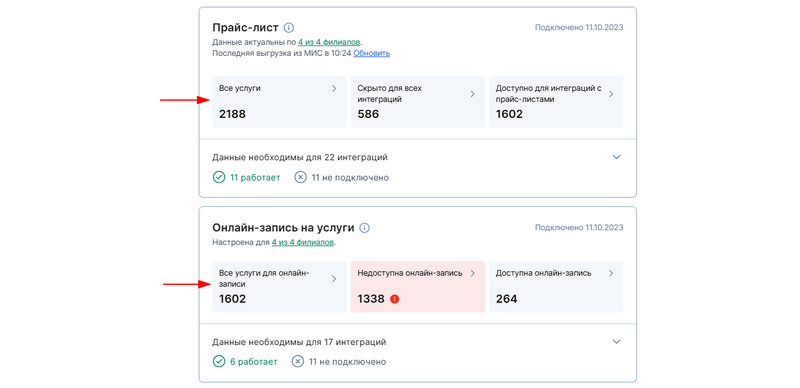800x388 pixels.
Task: Open the Все услуги для онлайн-записи arrow
Action: (334, 279)
